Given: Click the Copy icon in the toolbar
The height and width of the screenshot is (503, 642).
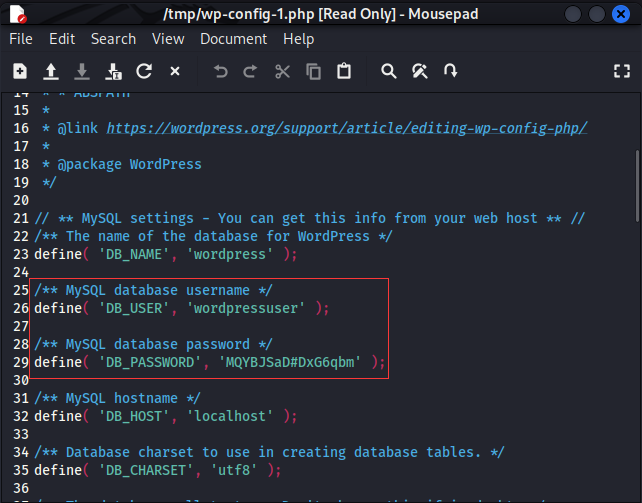Looking at the screenshot, I should [x=313, y=71].
